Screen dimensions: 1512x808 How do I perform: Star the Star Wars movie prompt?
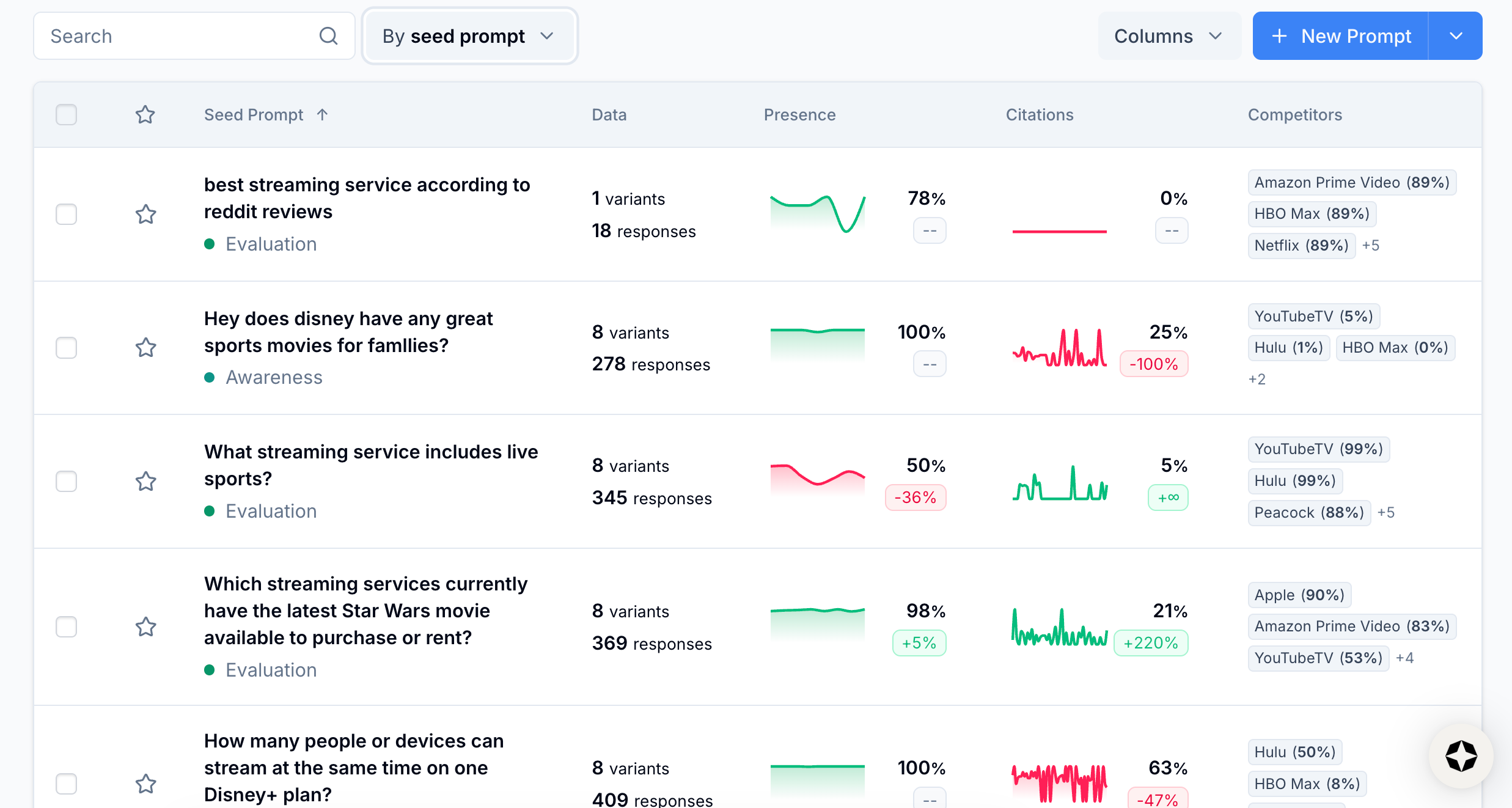[x=145, y=627]
